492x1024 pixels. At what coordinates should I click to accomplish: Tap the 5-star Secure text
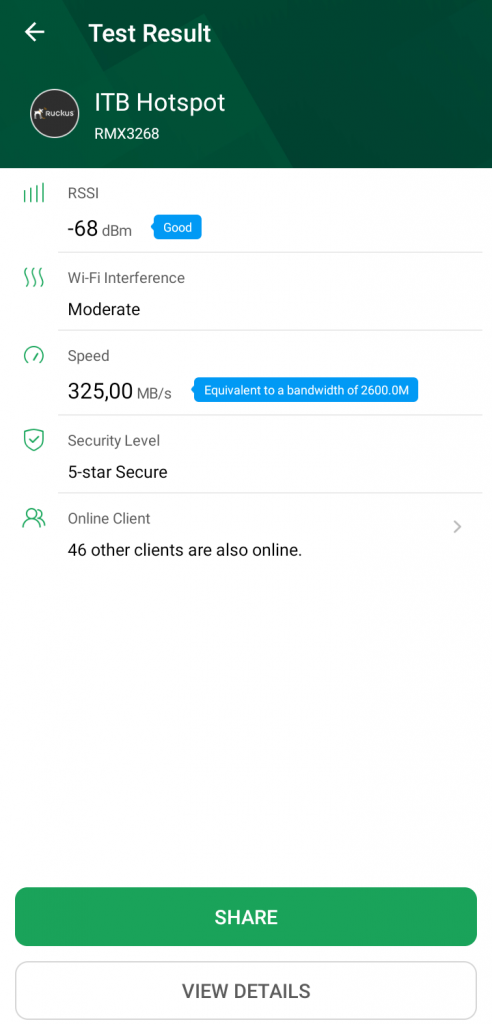click(118, 472)
